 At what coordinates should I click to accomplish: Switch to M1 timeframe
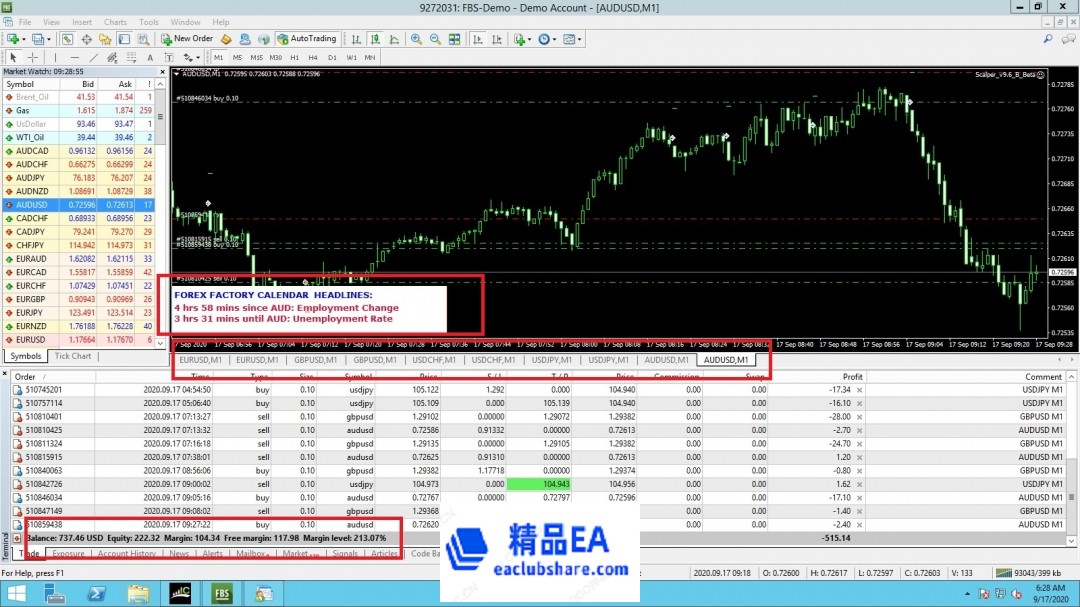(218, 58)
